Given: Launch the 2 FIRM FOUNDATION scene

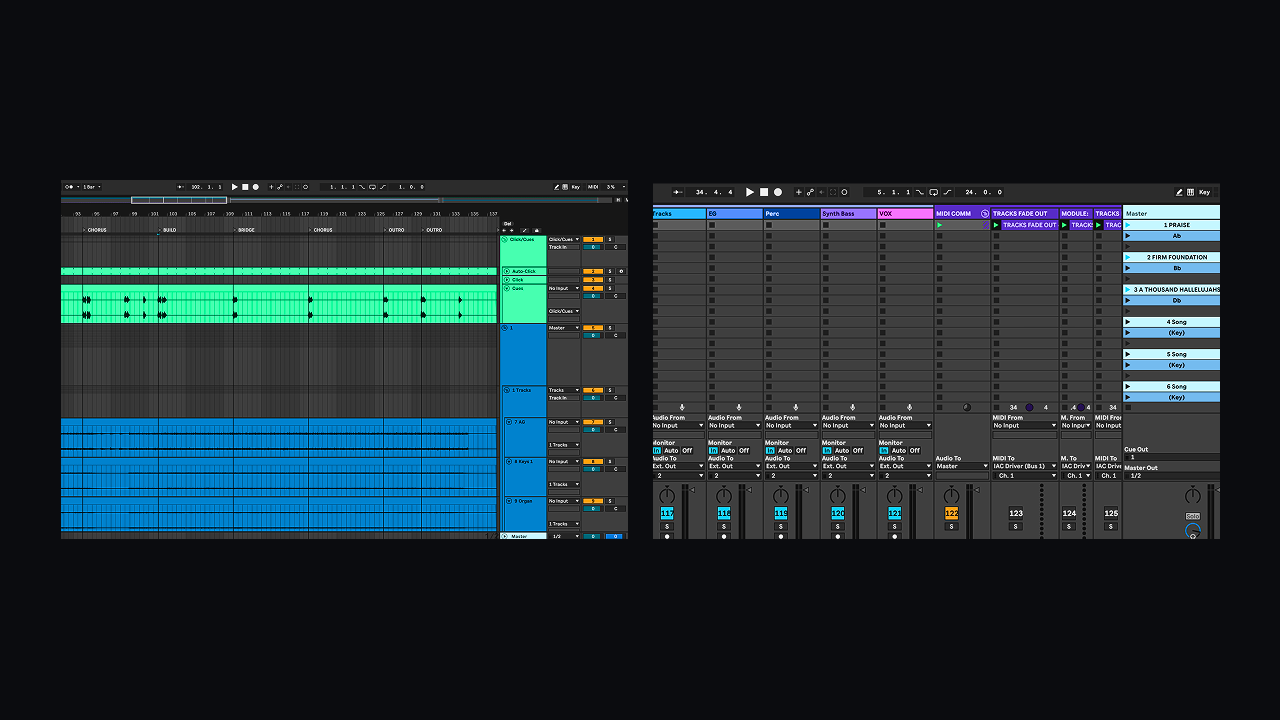Looking at the screenshot, I should [1128, 257].
